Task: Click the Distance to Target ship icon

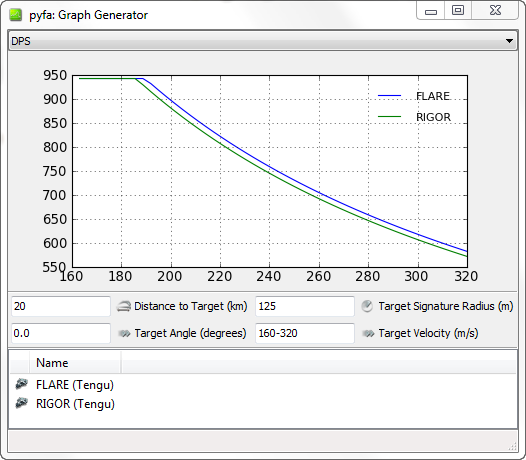Action: 124,306
